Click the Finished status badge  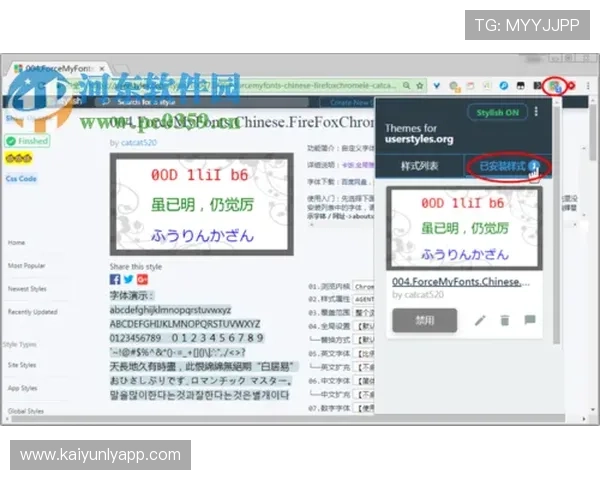27,141
